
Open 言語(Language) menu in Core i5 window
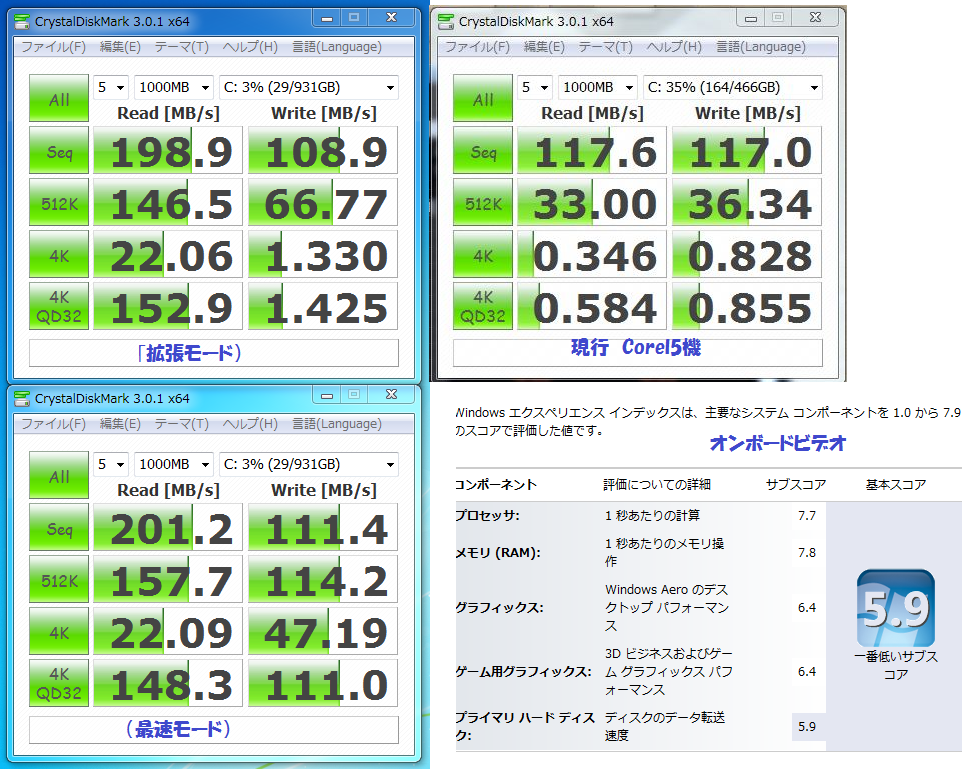[760, 47]
